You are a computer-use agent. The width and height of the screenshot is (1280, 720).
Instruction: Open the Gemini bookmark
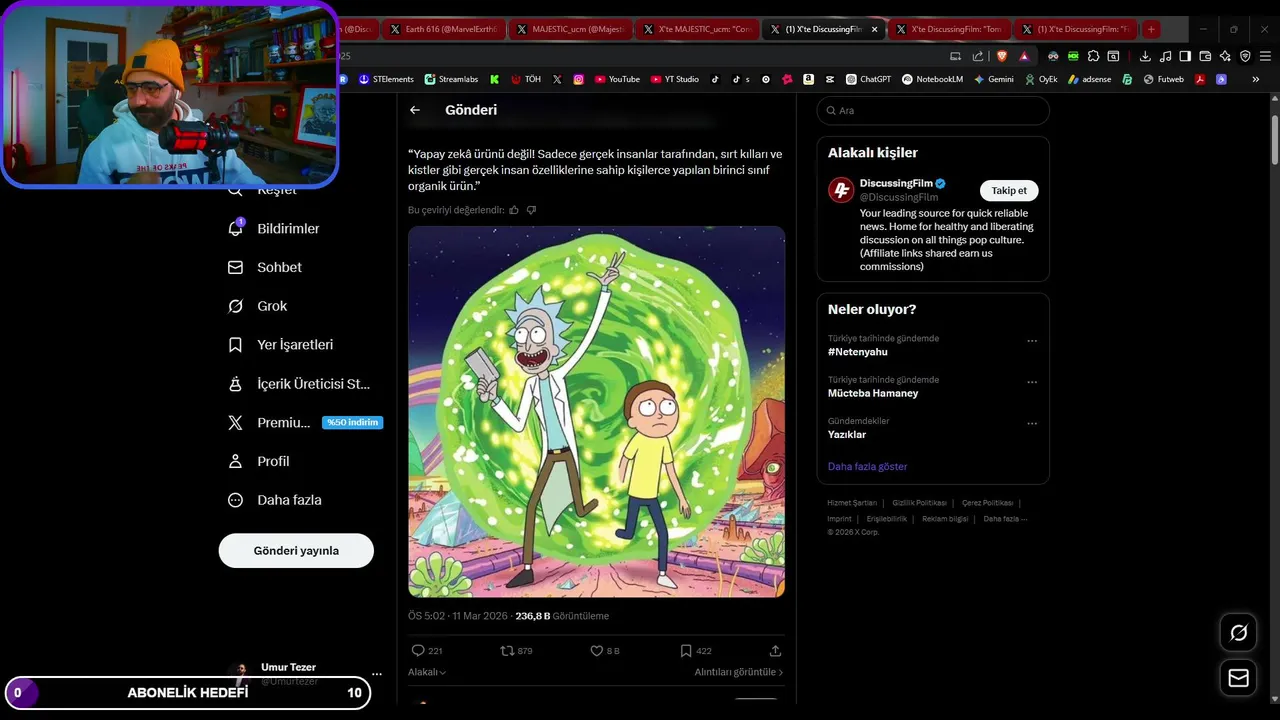[993, 79]
